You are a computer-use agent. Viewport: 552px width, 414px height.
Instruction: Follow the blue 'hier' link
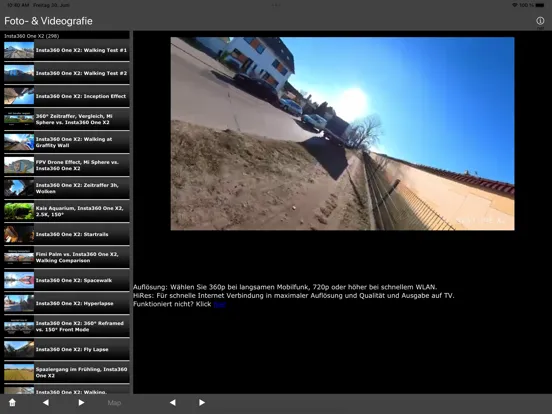click(x=219, y=304)
